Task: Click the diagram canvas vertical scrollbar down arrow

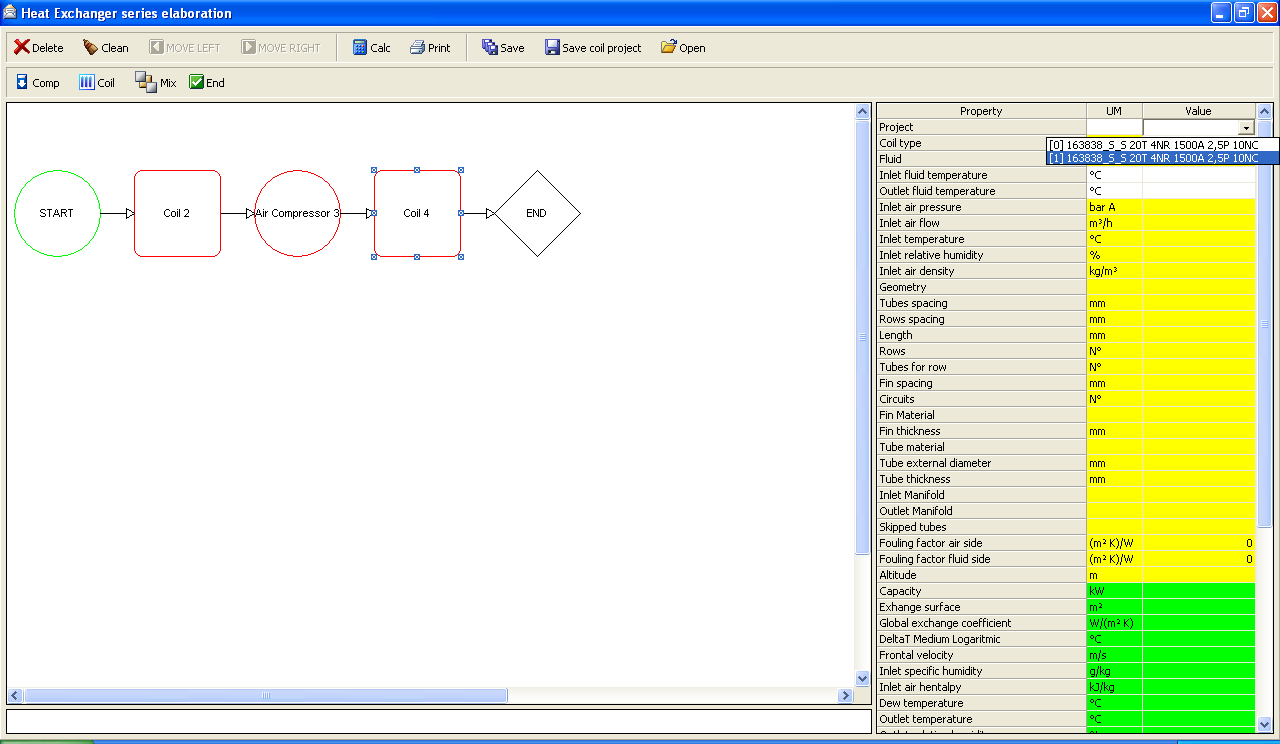Action: pos(863,678)
